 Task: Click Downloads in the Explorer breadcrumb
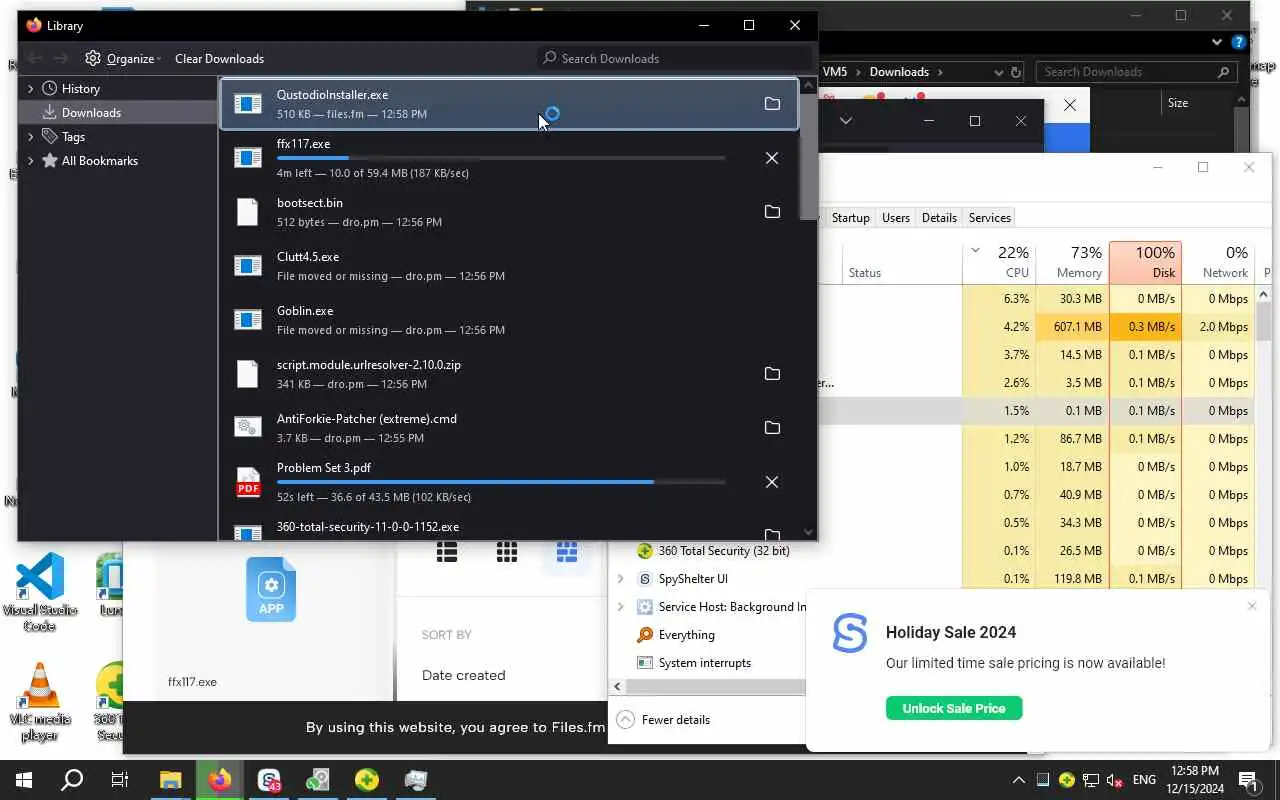click(899, 72)
